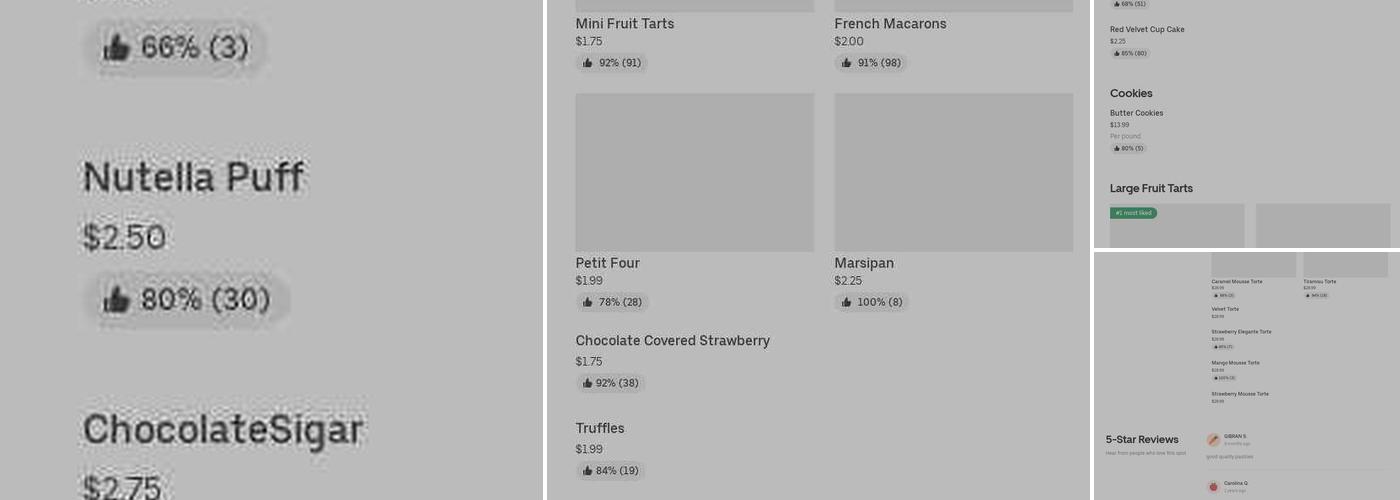Open the ChocolateSigar item
Screen dimensions: 1400x500
click(x=222, y=430)
